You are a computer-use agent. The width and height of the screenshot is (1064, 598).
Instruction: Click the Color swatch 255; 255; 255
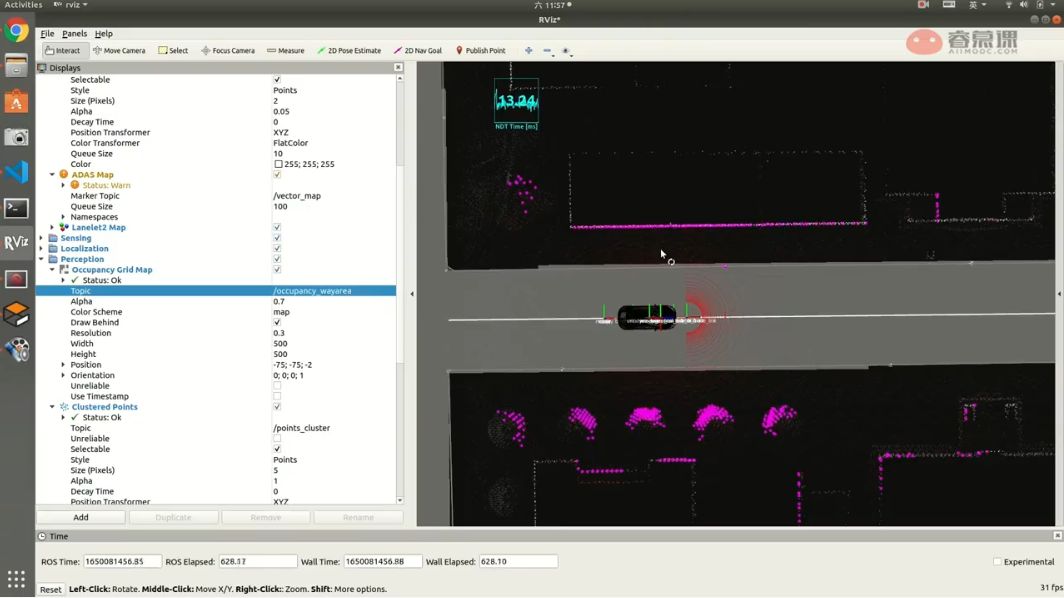tap(278, 164)
